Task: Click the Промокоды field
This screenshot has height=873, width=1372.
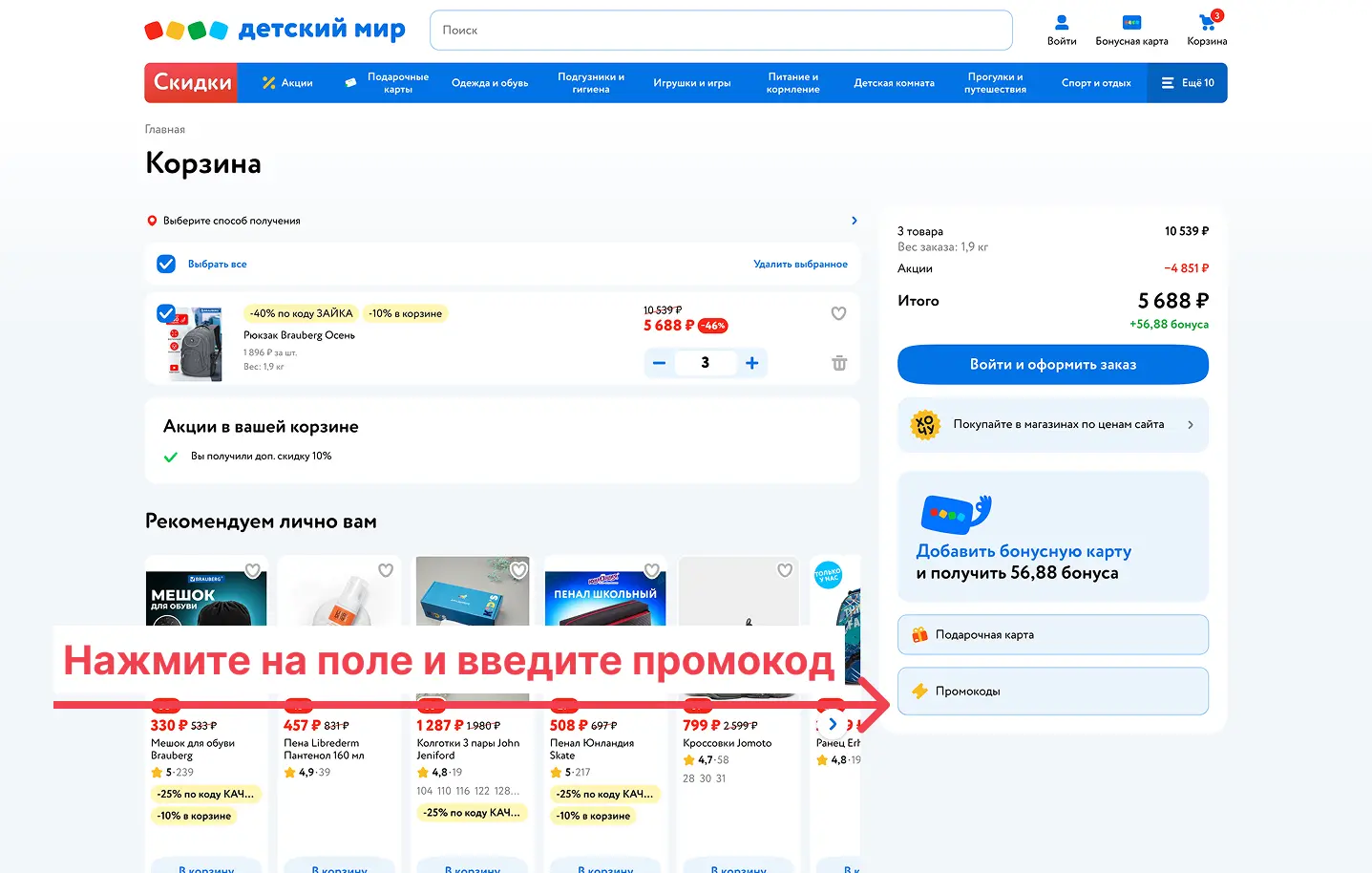Action: pos(1052,691)
